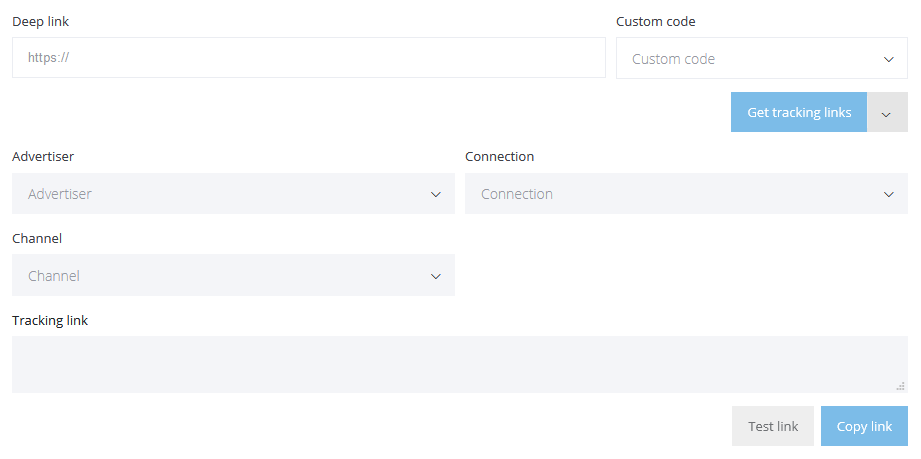Open the Channel dropdown
Screen dimensions: 921x459
click(233, 275)
